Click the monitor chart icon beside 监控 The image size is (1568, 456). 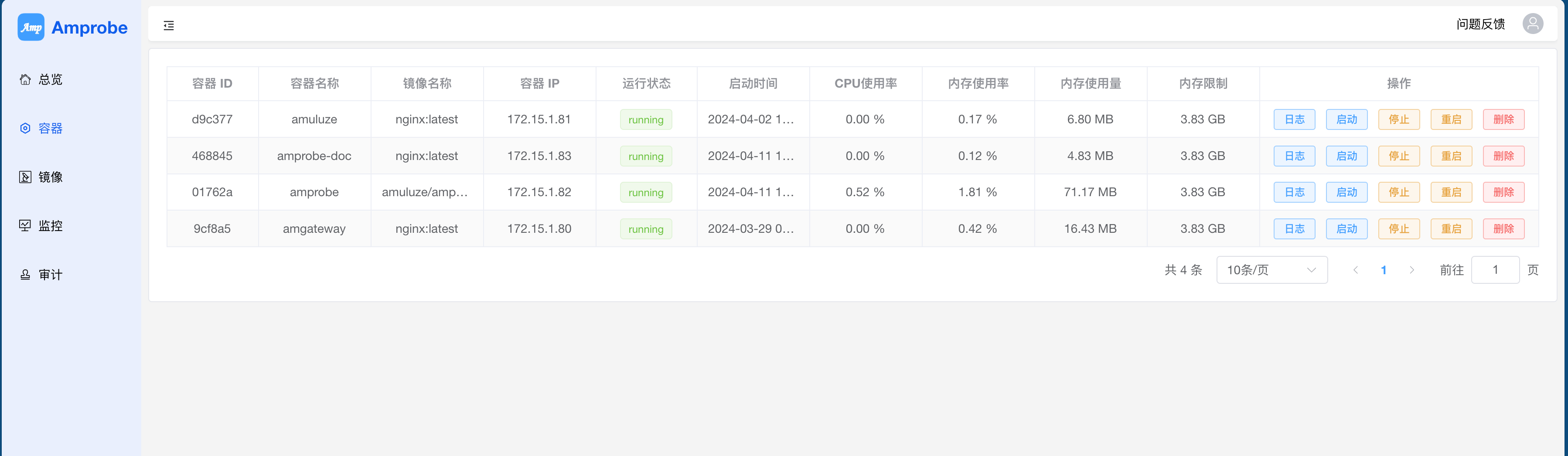click(x=25, y=226)
